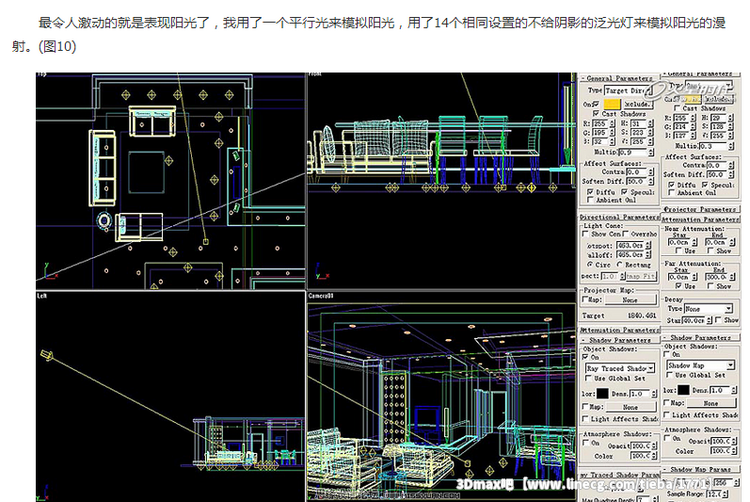Select the directional light icon in Left viewport
The image size is (750, 502).
click(46, 355)
